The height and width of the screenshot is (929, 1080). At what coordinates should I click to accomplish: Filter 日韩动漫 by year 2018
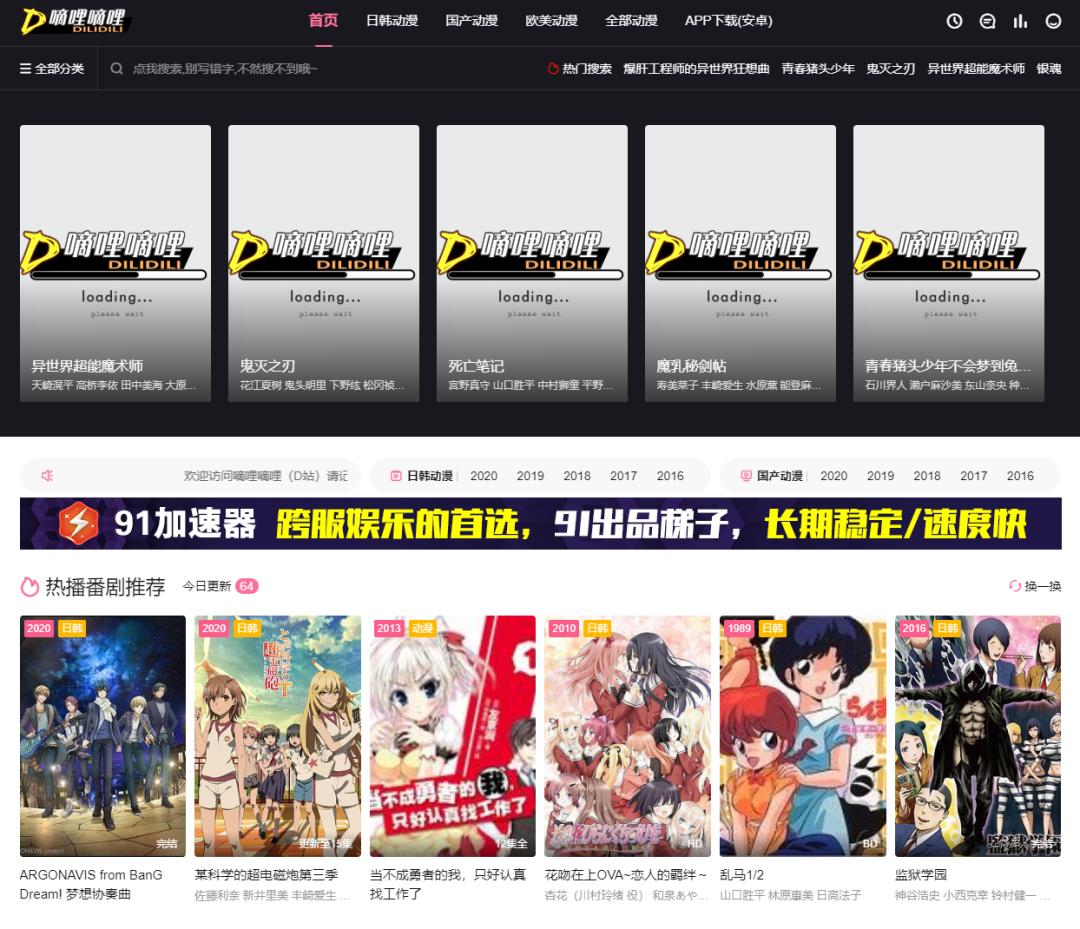577,476
